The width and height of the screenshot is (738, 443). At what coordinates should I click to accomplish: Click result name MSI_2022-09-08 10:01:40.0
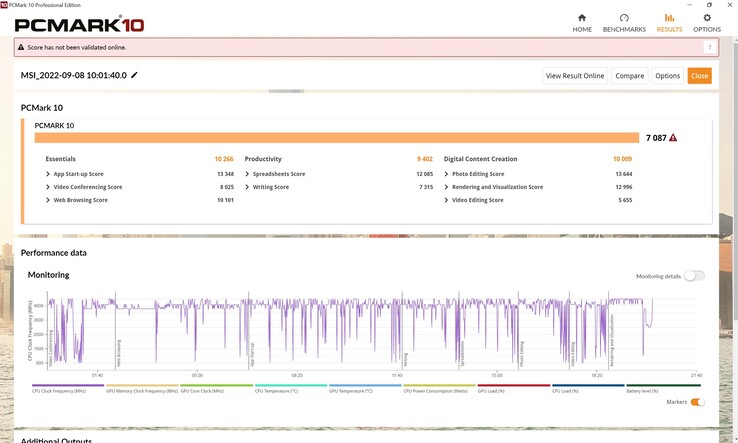point(73,75)
